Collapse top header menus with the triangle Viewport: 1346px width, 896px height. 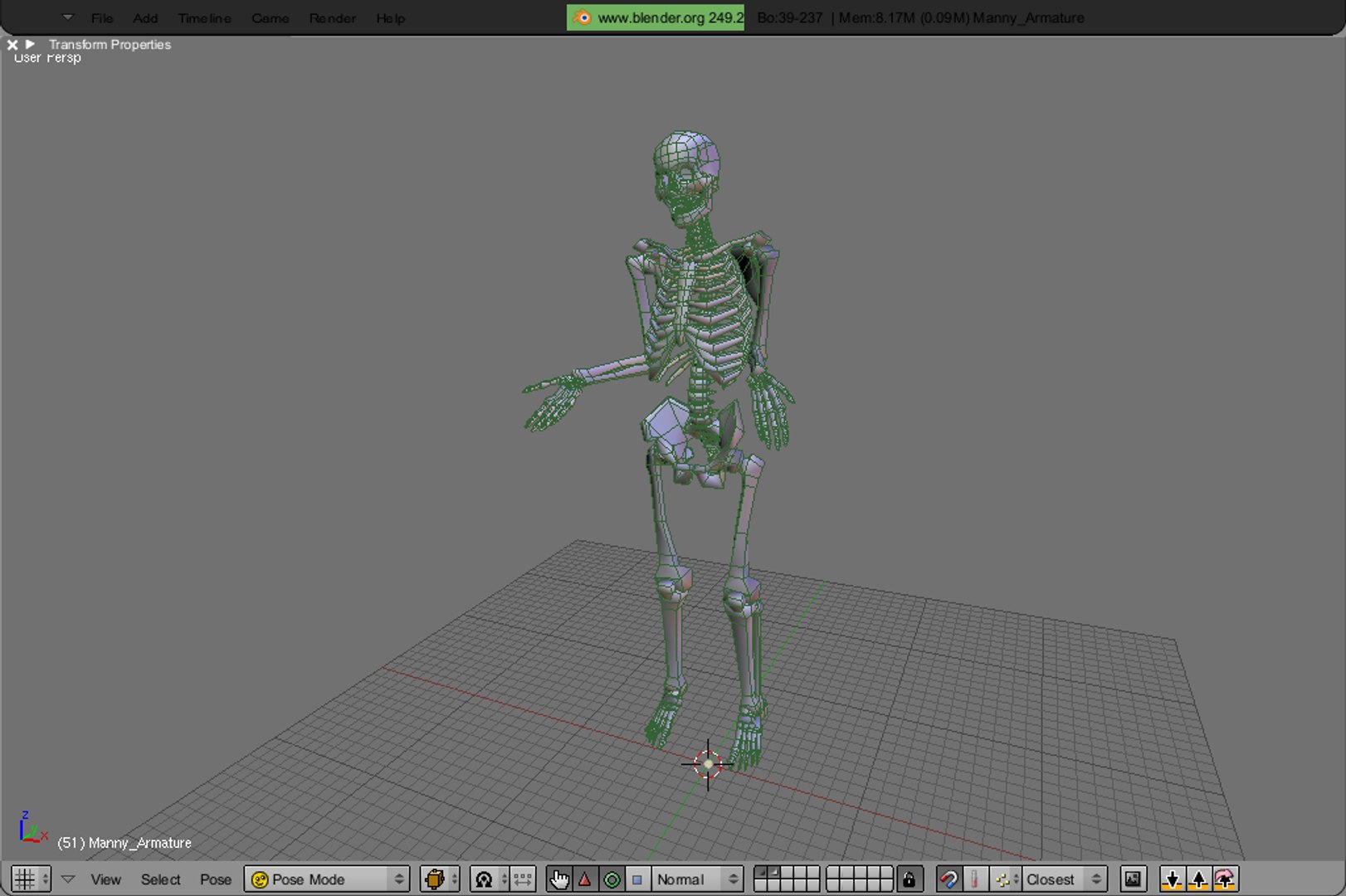click(x=68, y=17)
